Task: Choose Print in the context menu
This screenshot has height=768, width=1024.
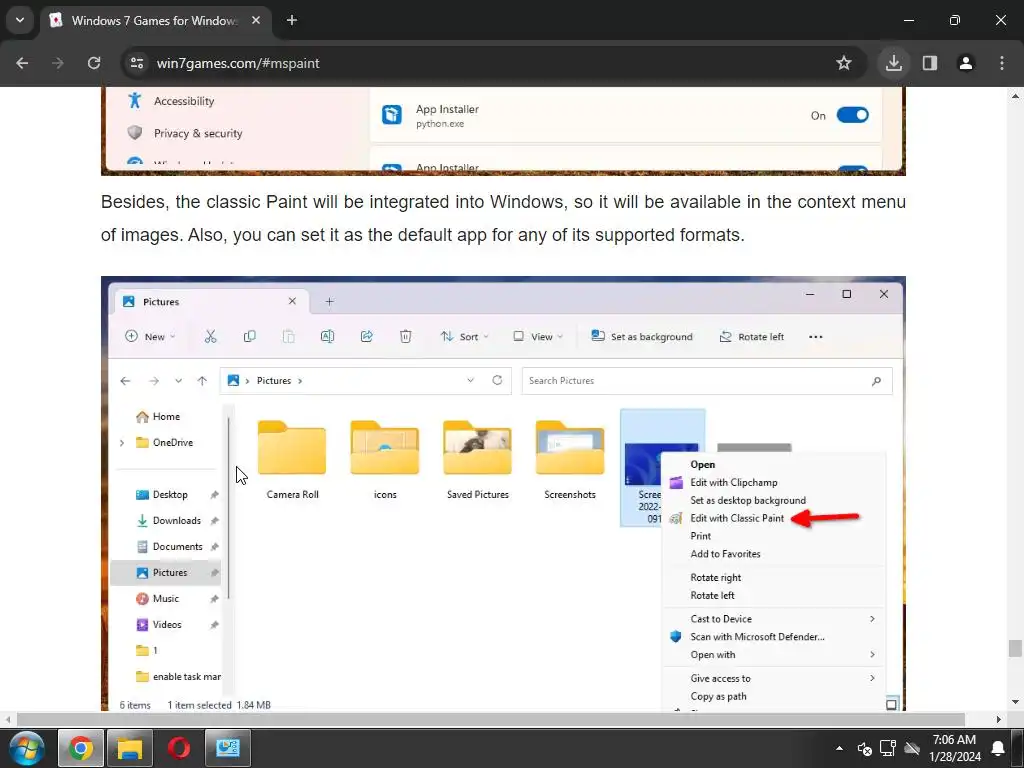Action: (774, 536)
